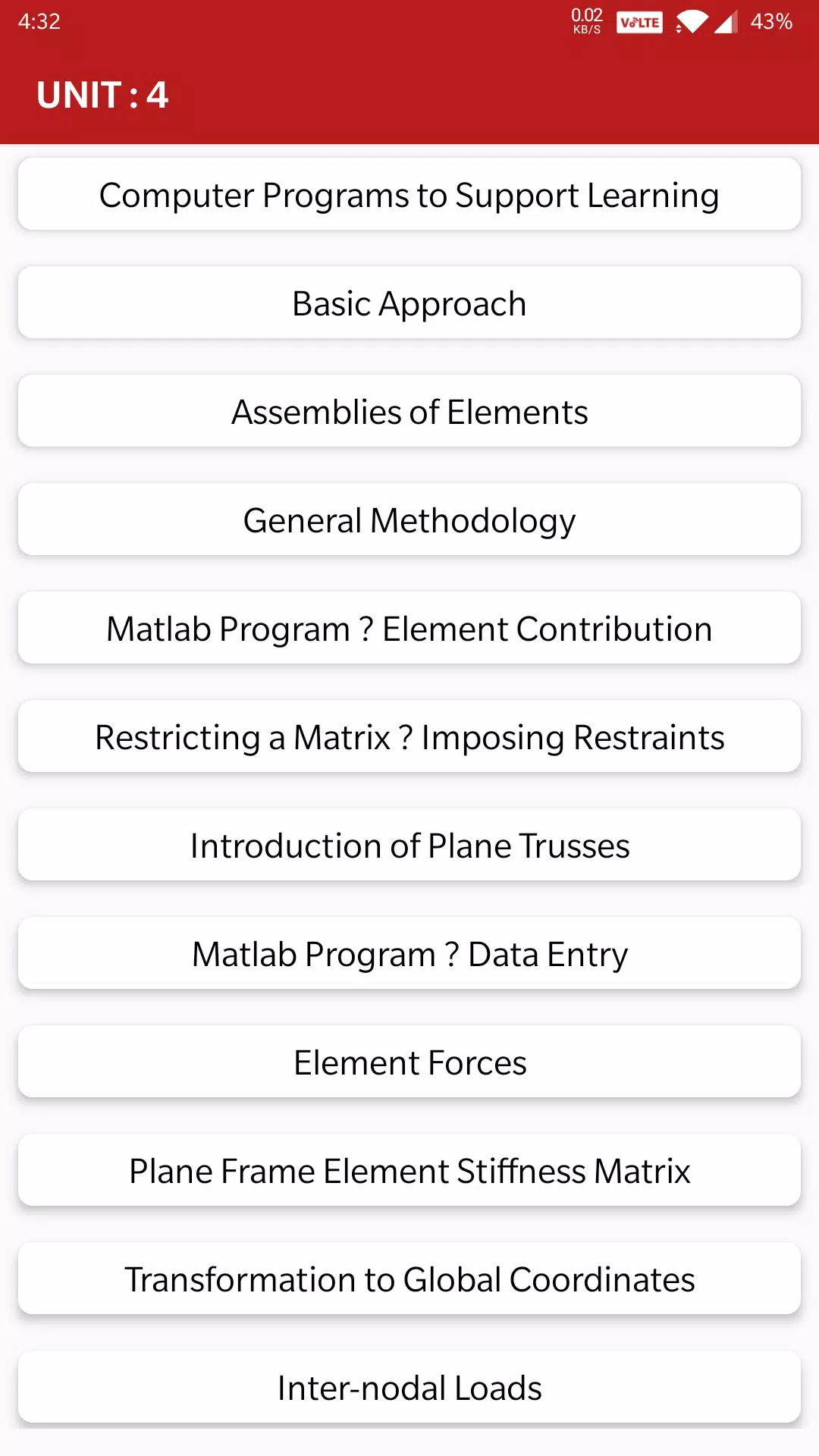The height and width of the screenshot is (1456, 819).
Task: Select Restricting a Matrix Imposing Restraints
Action: click(x=409, y=737)
